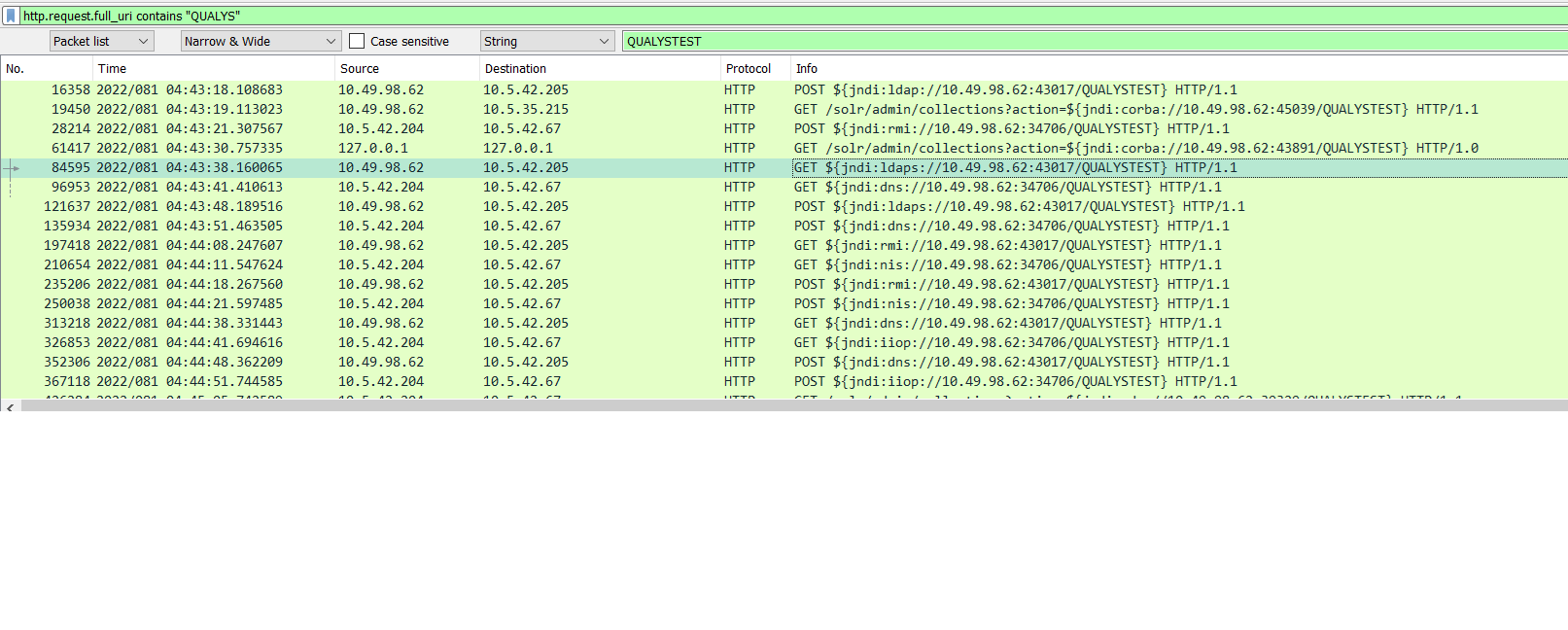The image size is (1568, 630).
Task: Open the String search type dropdown
Action: click(547, 41)
